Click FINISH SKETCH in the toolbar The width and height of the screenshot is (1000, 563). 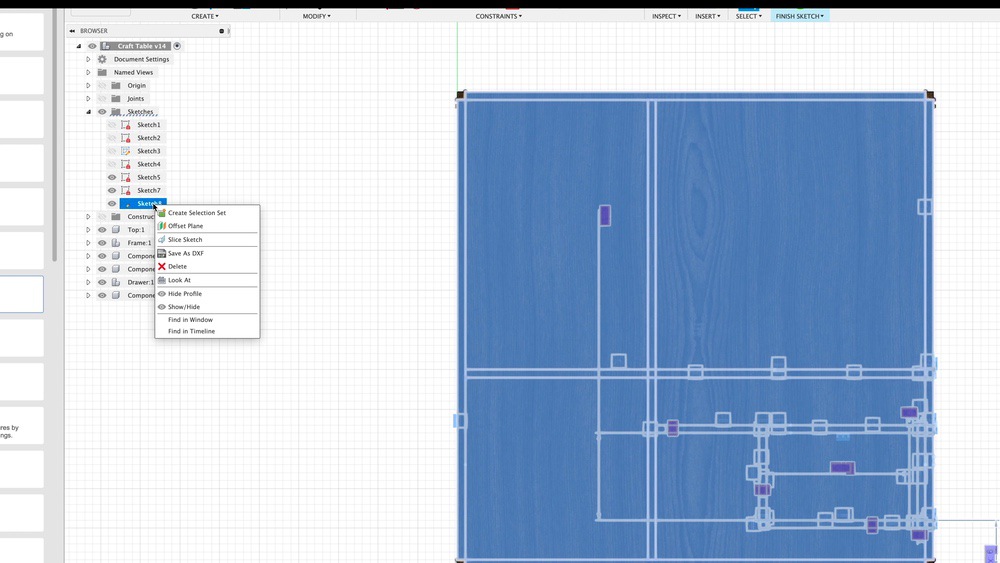click(800, 16)
